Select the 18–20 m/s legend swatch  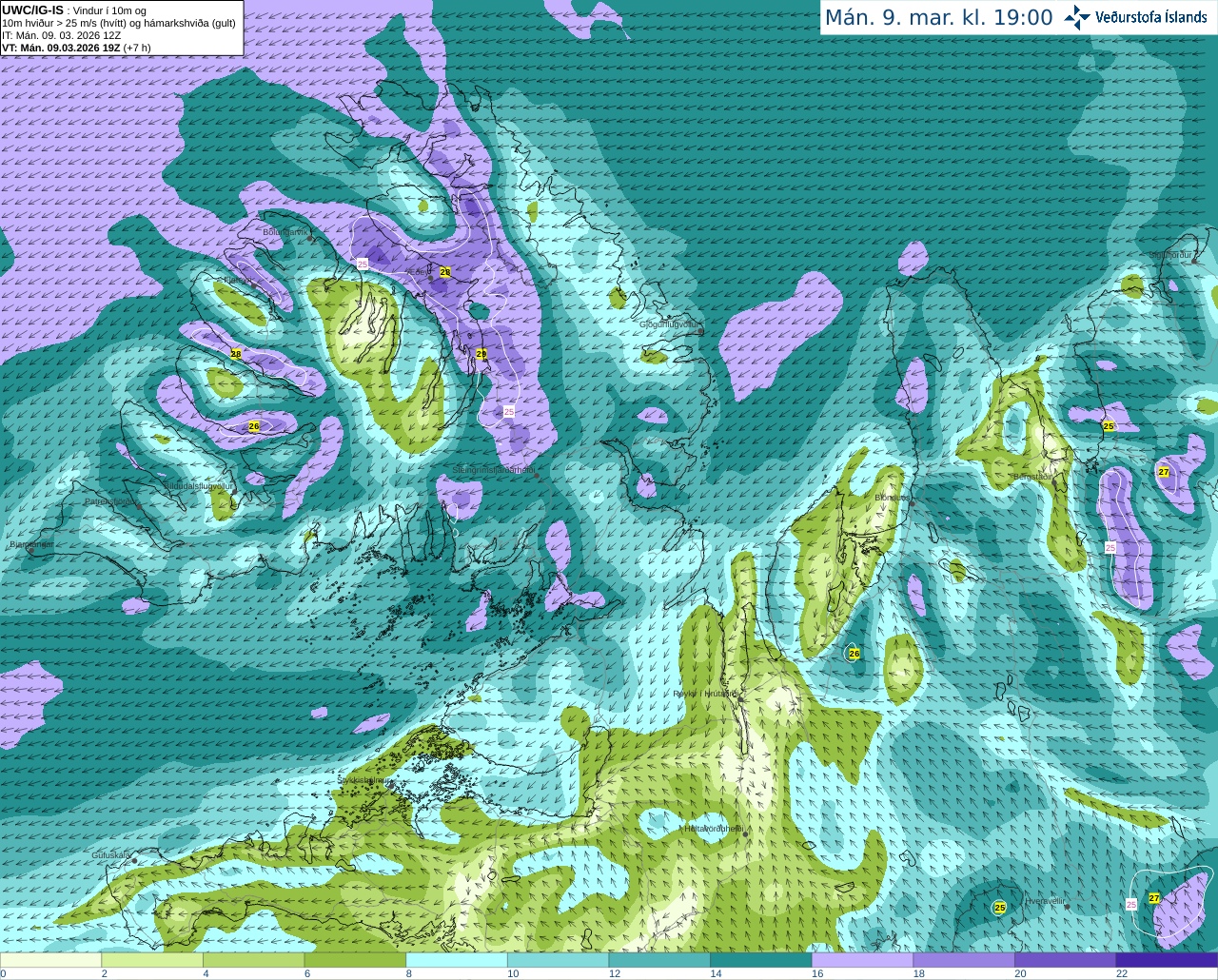tap(964, 960)
